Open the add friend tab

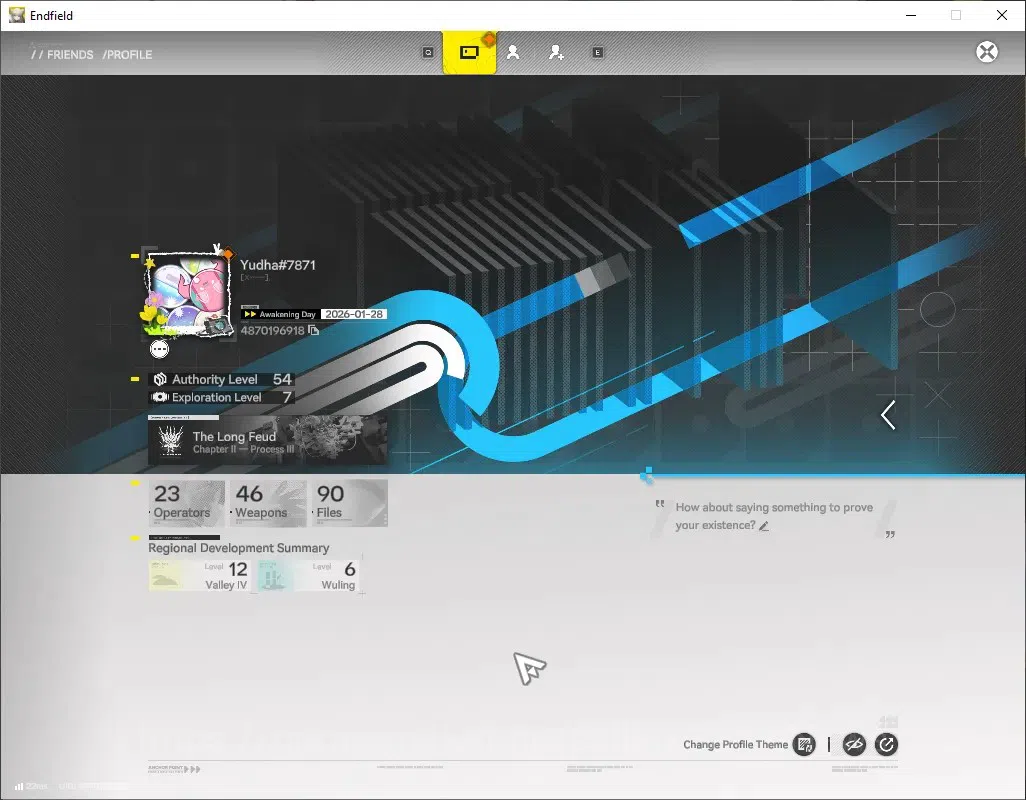[x=556, y=52]
